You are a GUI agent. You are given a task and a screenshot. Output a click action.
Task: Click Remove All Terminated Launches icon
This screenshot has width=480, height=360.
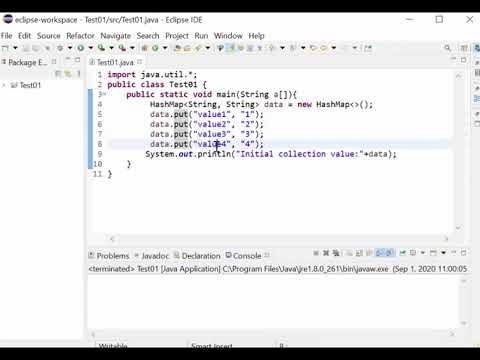[x=336, y=253]
